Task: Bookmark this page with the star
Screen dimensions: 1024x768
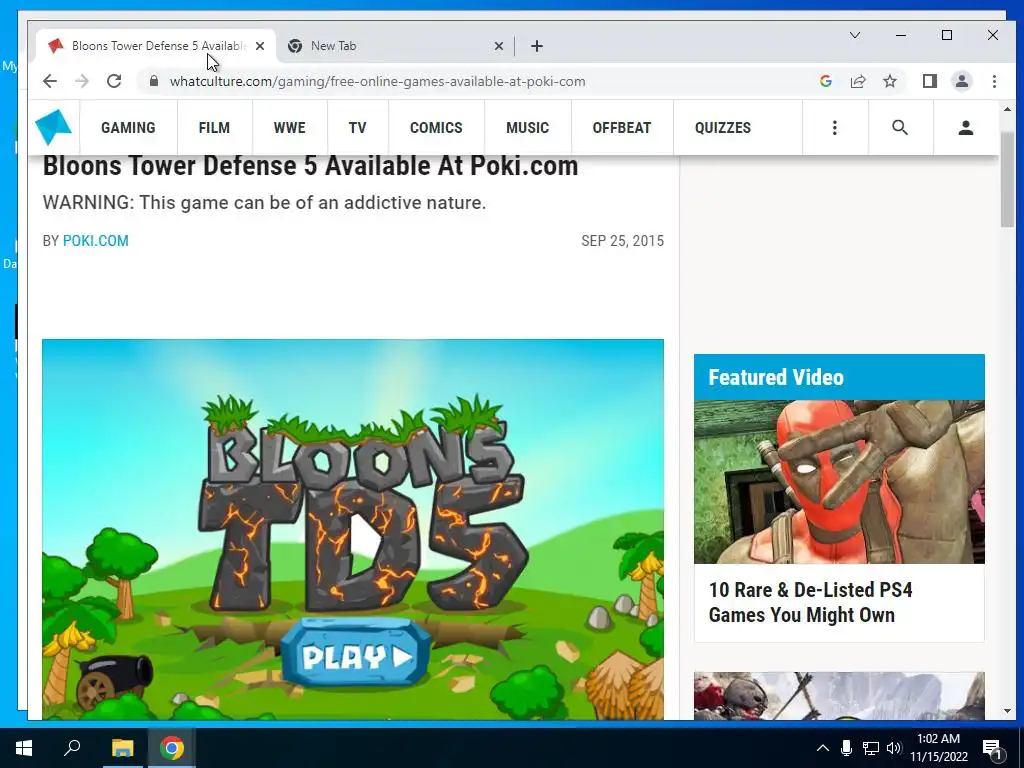Action: (x=889, y=81)
